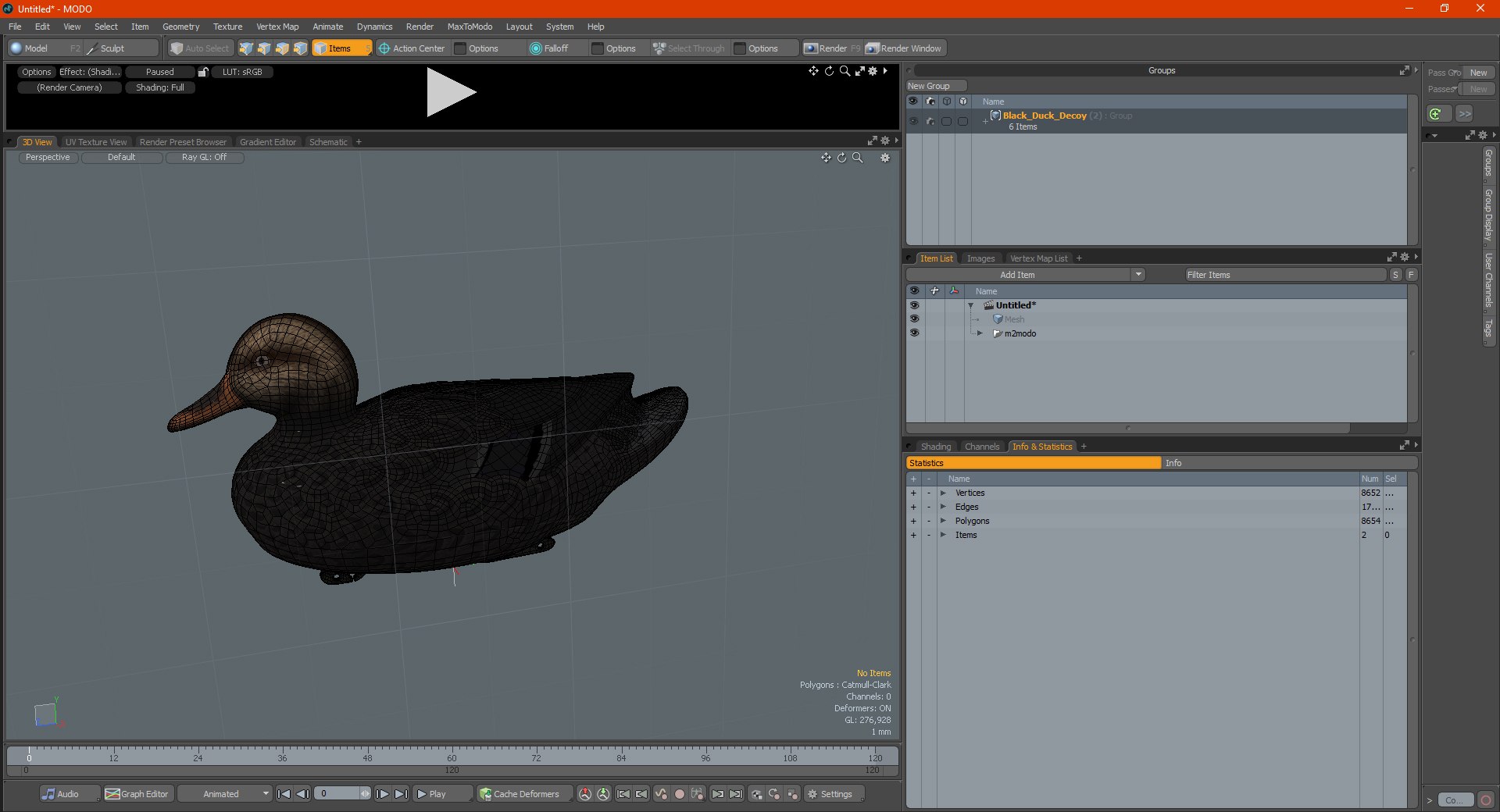Collapse the Untitled scene tree
This screenshot has height=812, width=1500.
[971, 305]
